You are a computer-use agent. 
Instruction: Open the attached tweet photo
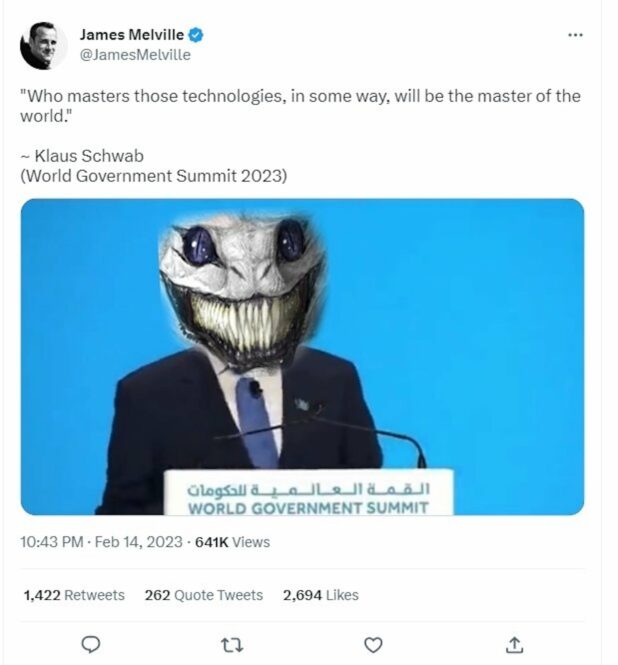302,356
